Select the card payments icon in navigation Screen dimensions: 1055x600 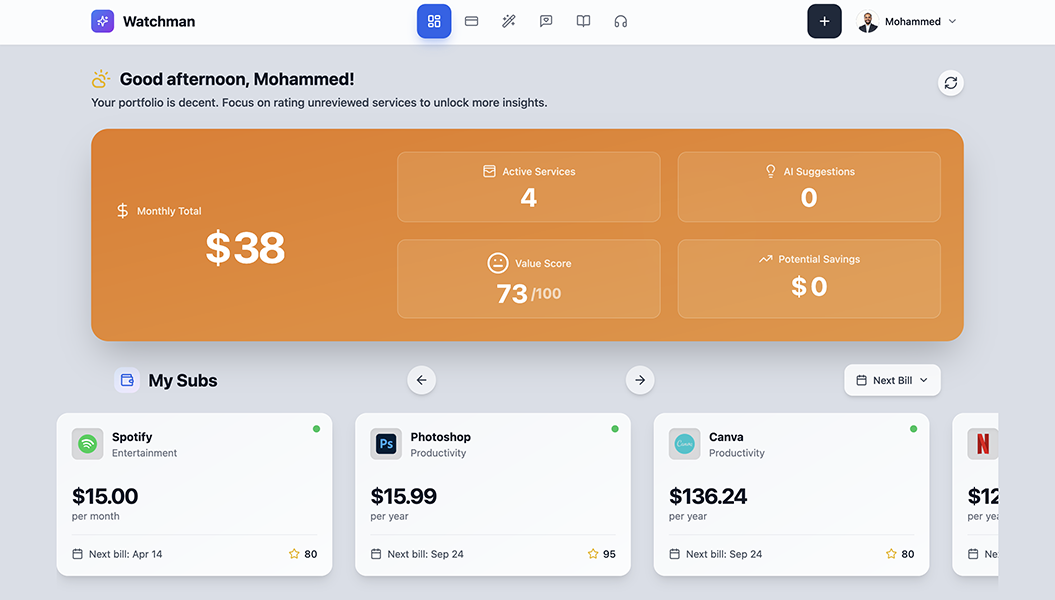(471, 21)
